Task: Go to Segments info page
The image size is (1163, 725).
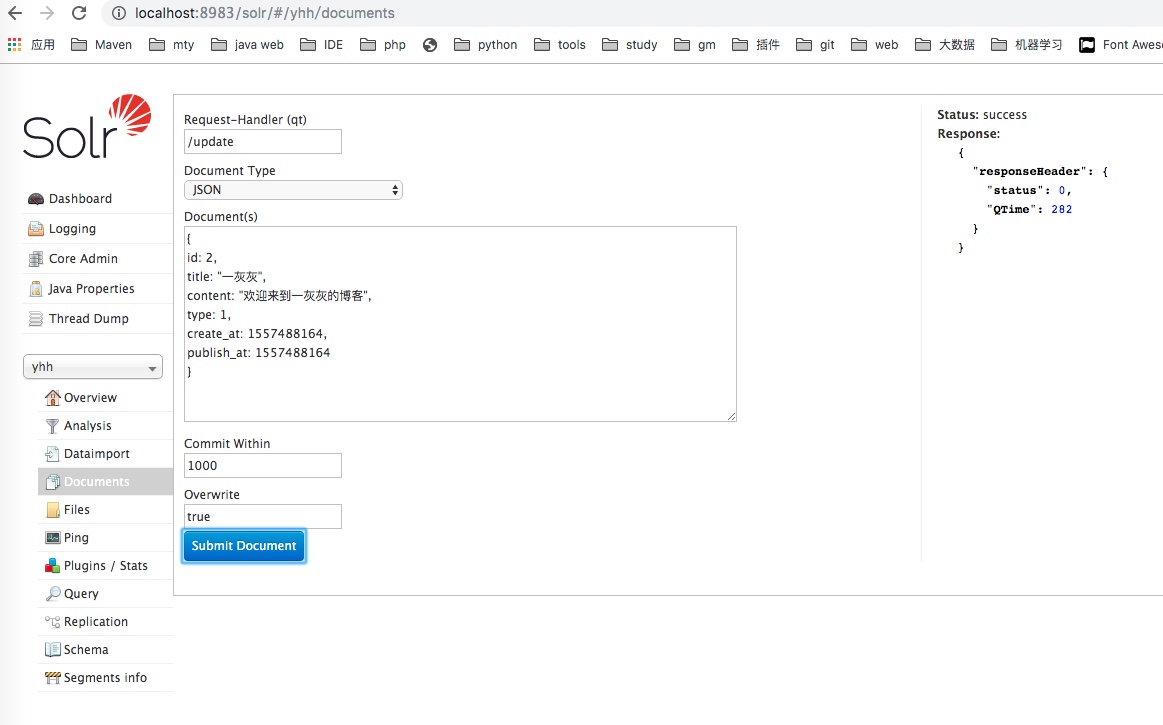Action: coord(105,678)
